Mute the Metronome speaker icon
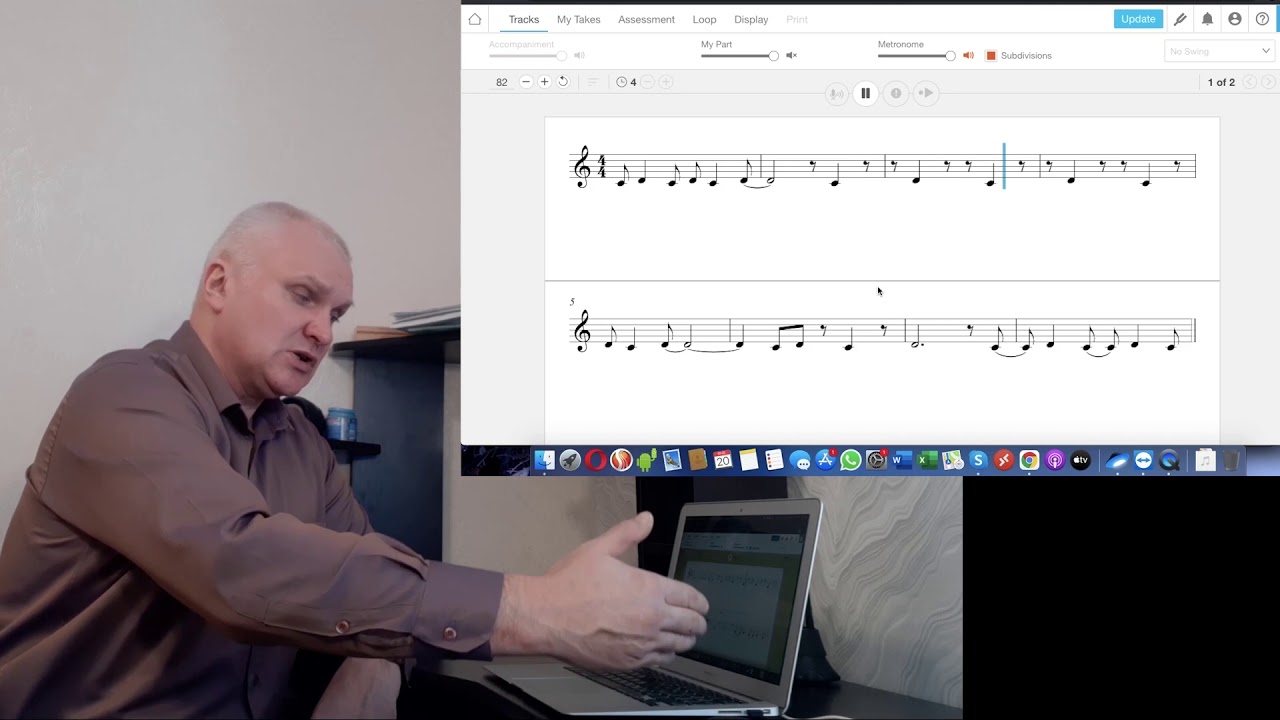This screenshot has width=1280, height=720. point(968,56)
